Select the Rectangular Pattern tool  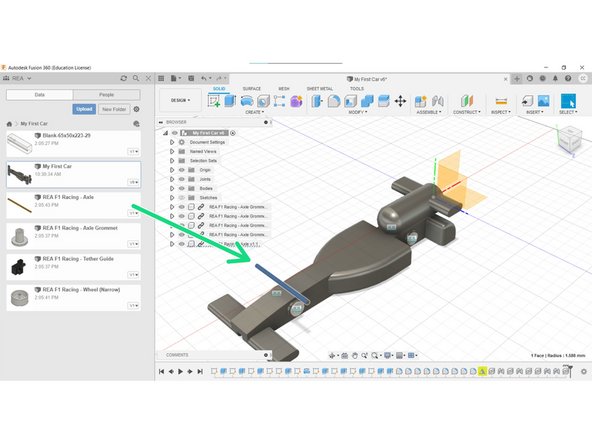coord(279,101)
